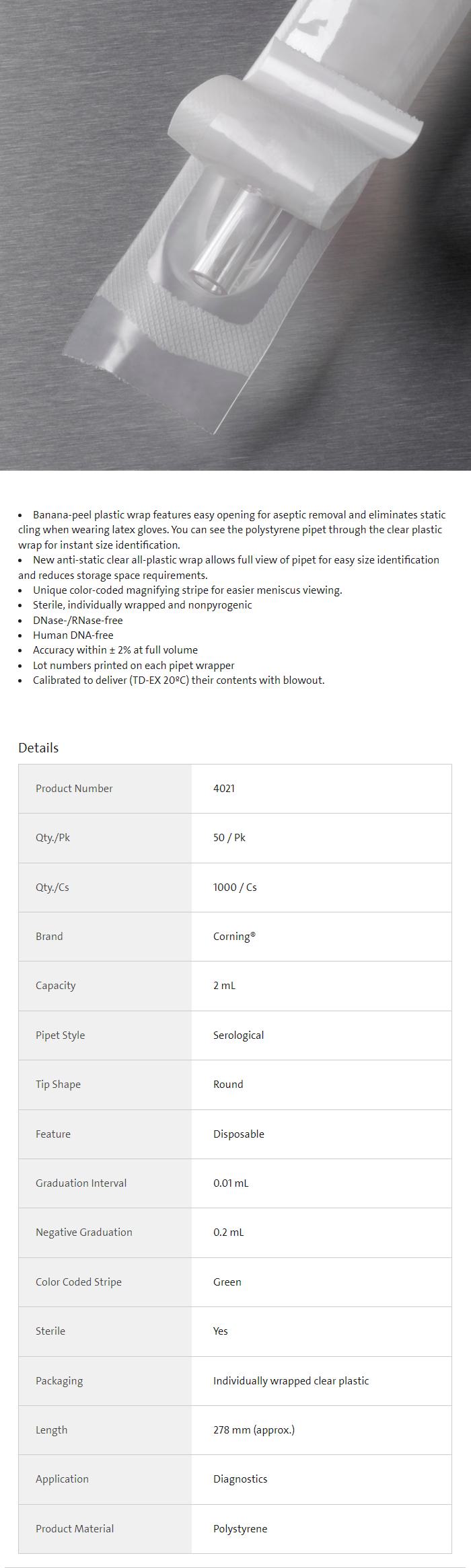Click the Disposable feature value
This screenshot has width=471, height=1568.
click(238, 1134)
